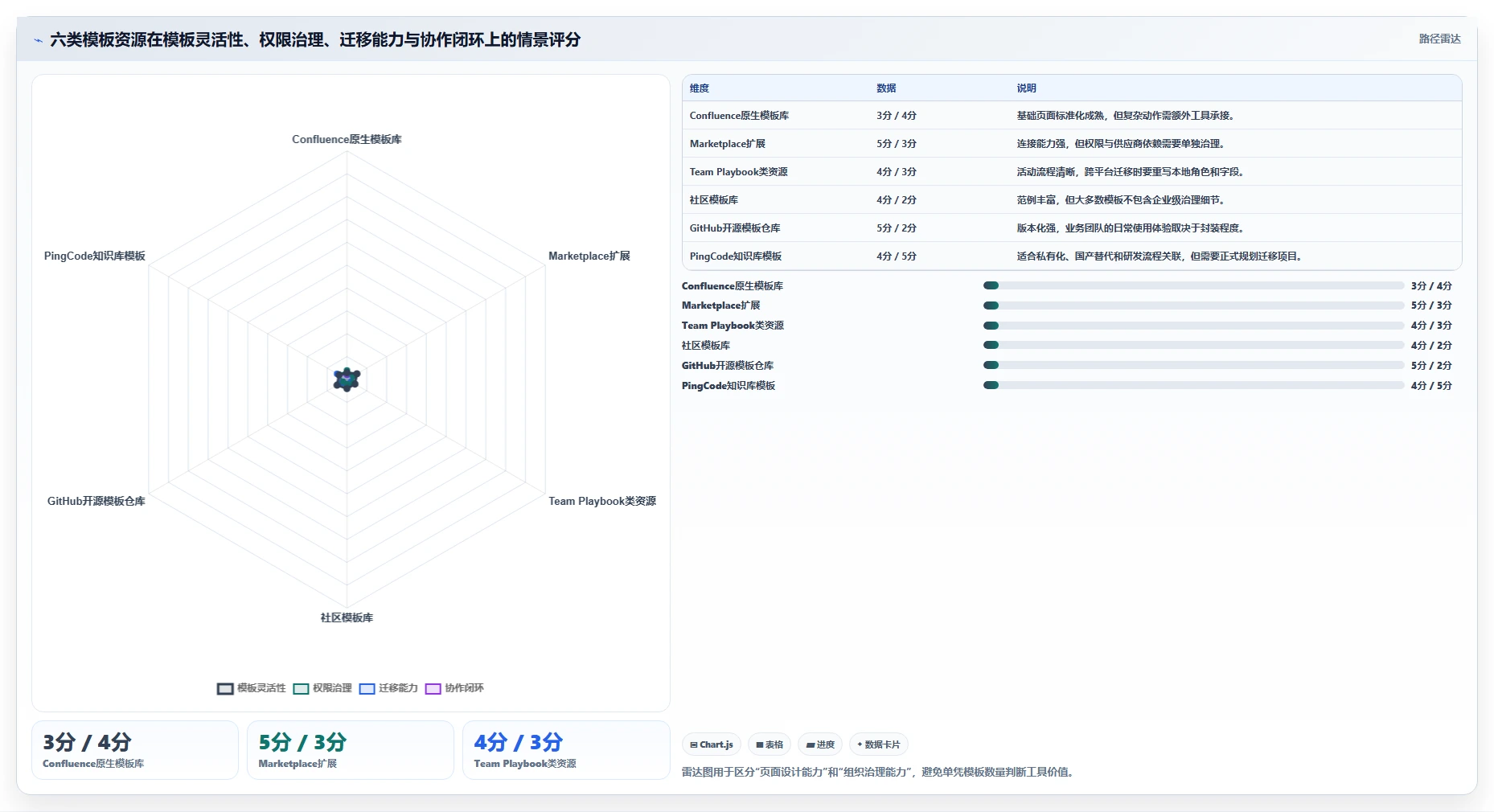Toggle the 权限治理 dataset in the legend
Screen dimensions: 1494x812
point(322,688)
